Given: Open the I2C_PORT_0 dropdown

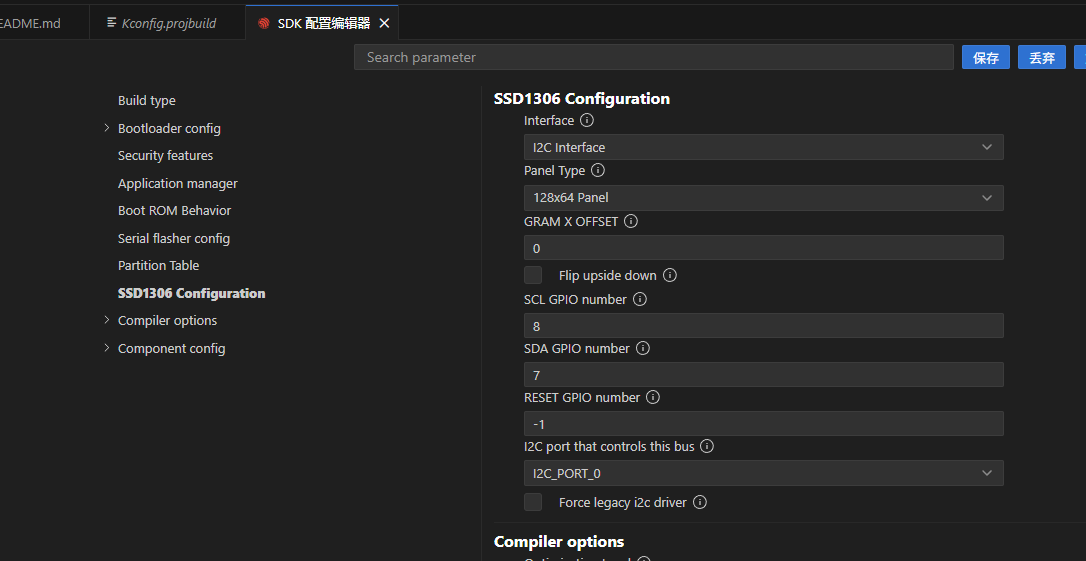Looking at the screenshot, I should click(x=763, y=473).
